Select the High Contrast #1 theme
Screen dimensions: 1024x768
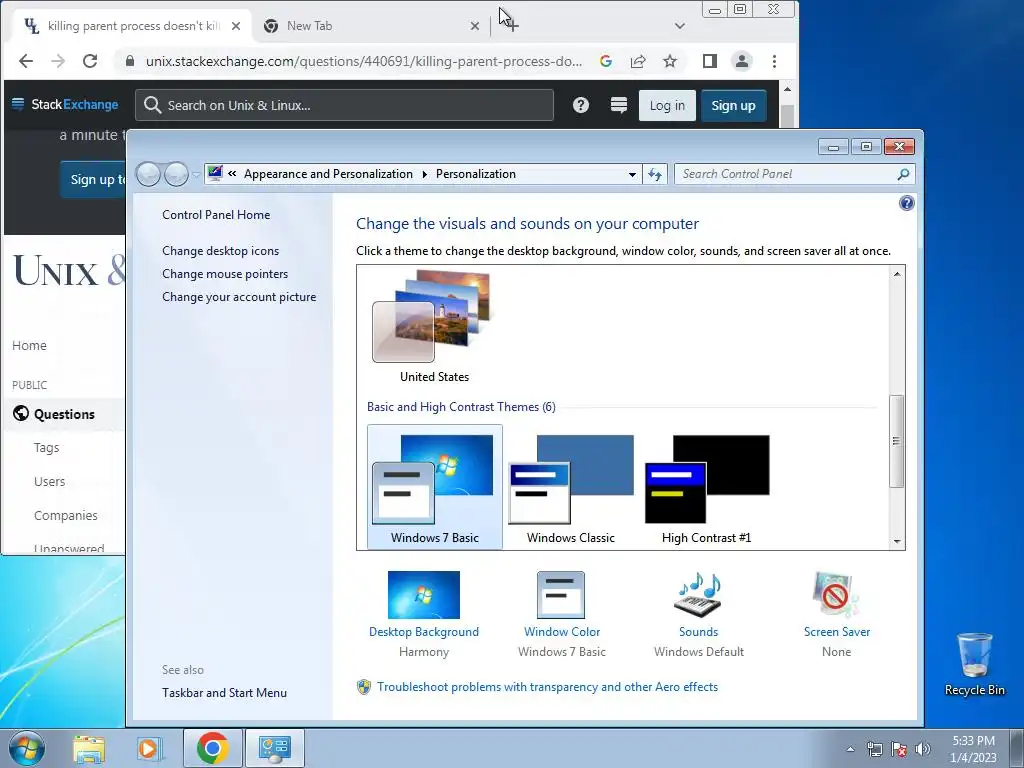pyautogui.click(x=707, y=488)
